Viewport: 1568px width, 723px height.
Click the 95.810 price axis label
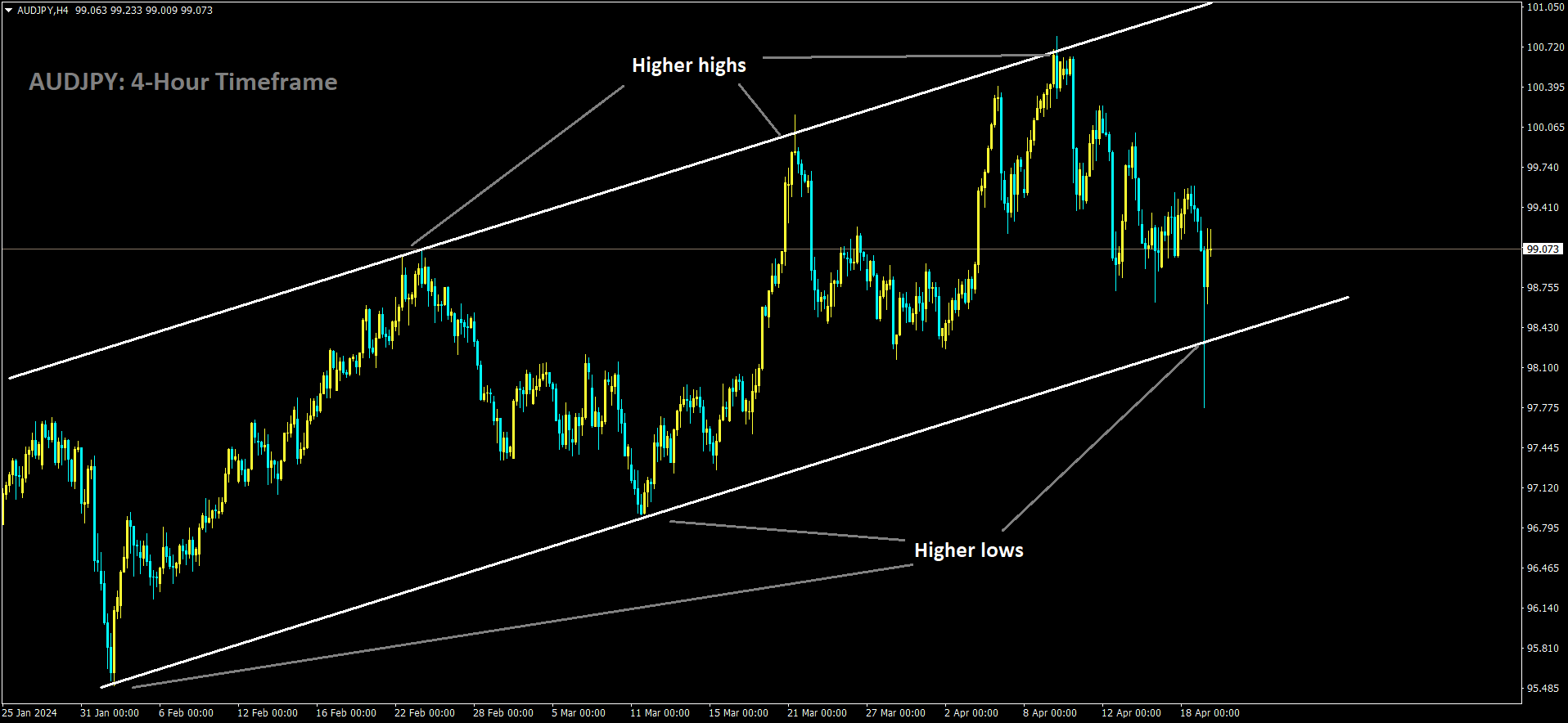click(x=1543, y=649)
